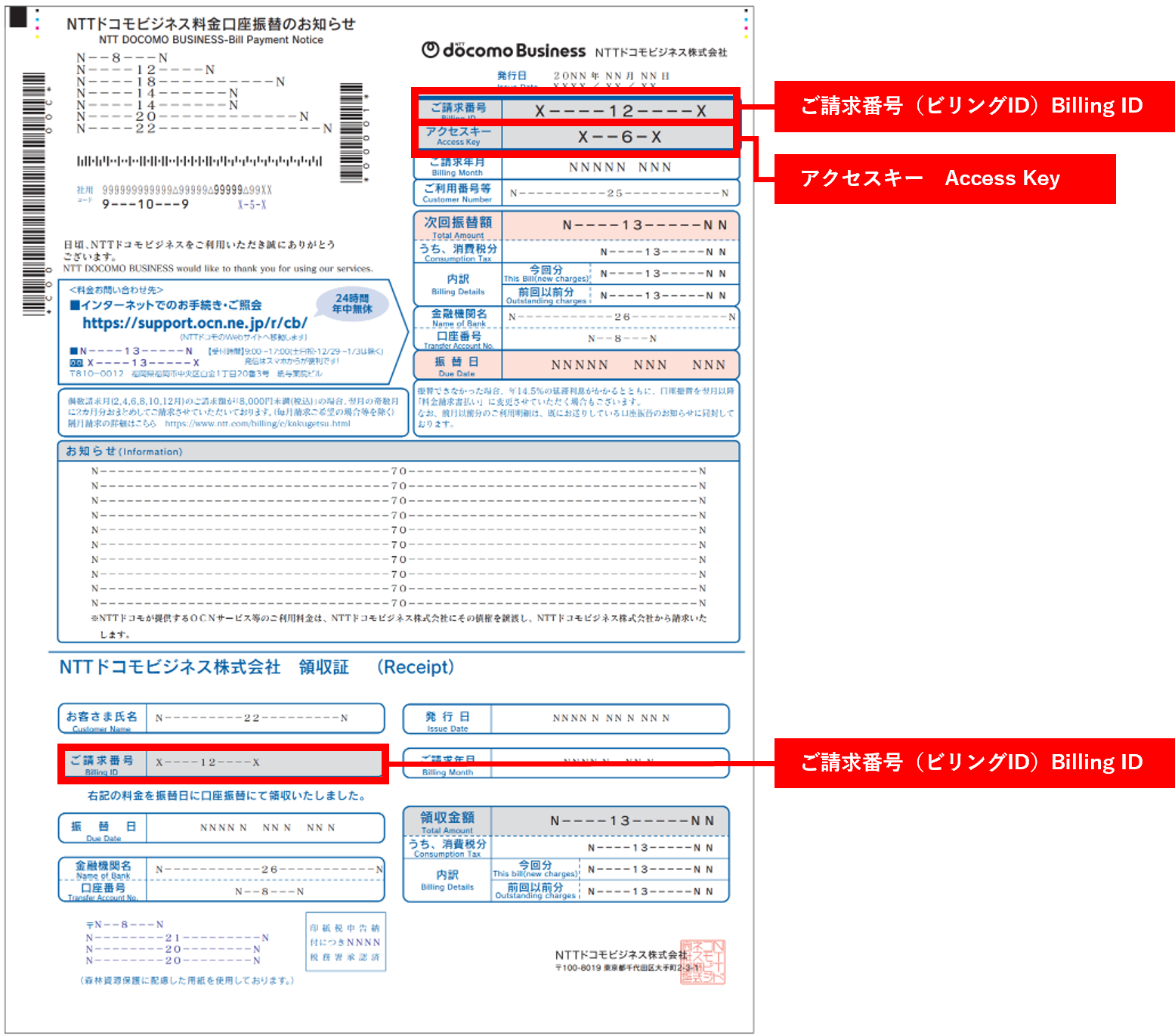Click the receipt's 前回以前分 Outstanding charges label
This screenshot has height=1036, width=1175.
(x=535, y=890)
